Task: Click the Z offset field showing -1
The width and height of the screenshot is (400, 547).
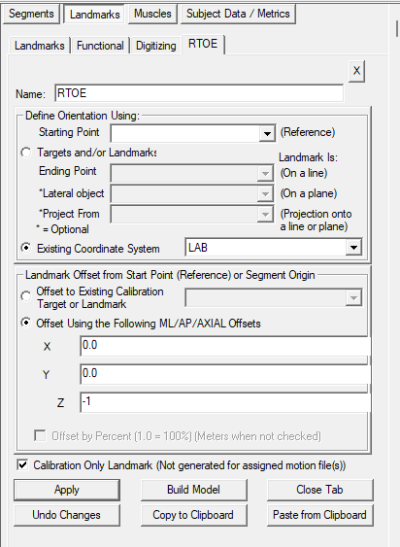Action: pos(225,402)
